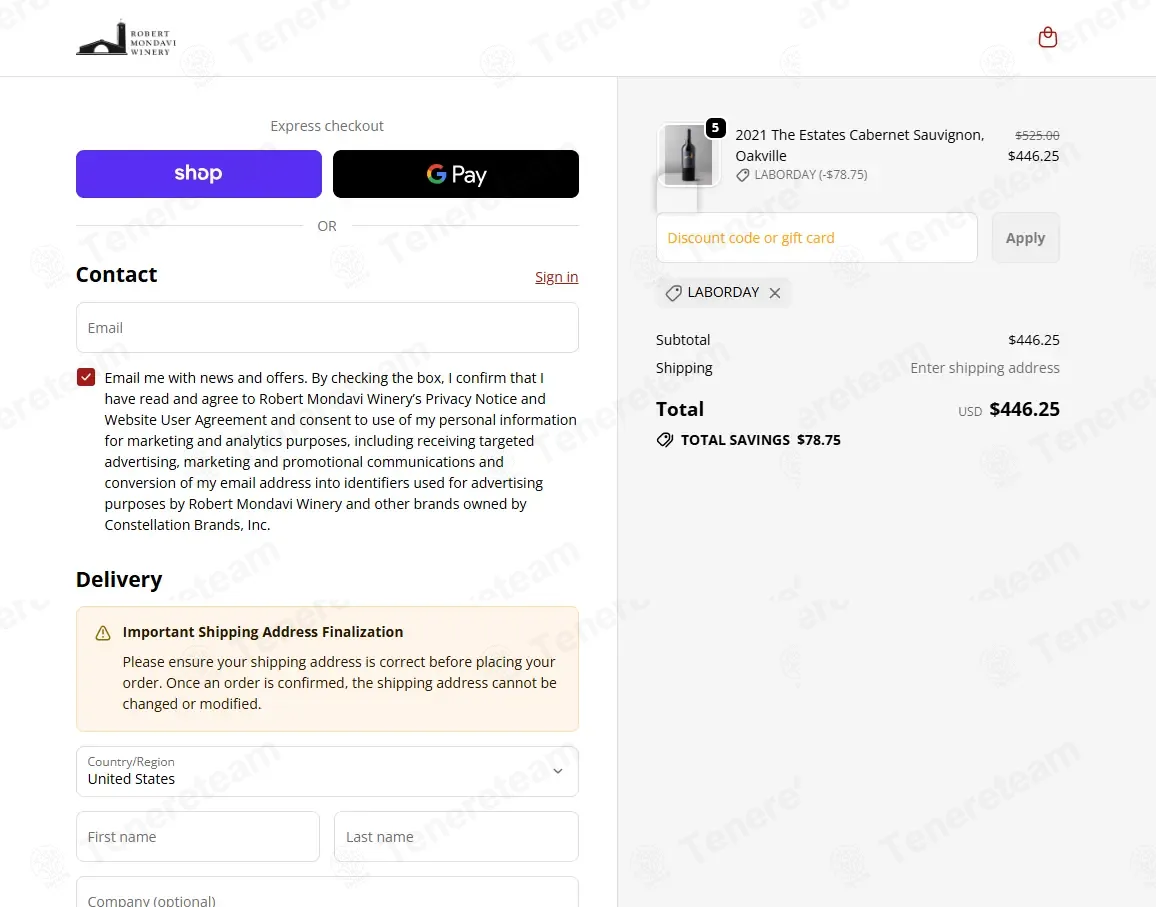Click the struck-through $525.00 price
This screenshot has width=1156, height=907.
tap(1037, 136)
